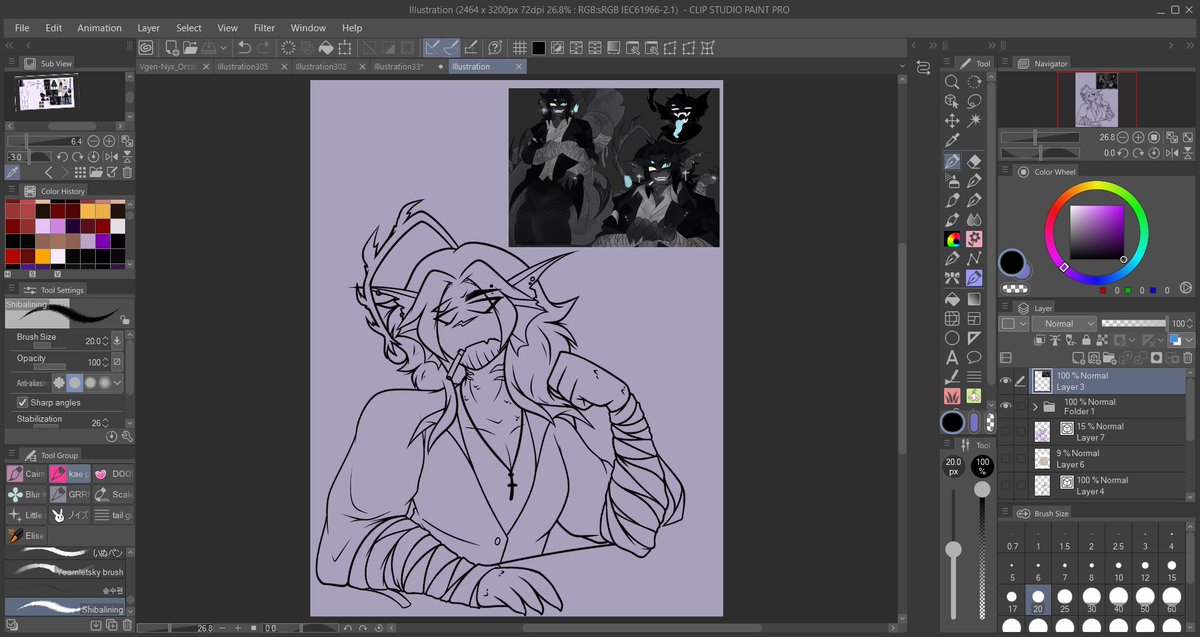Show Layer 7 visibility box

[1006, 432]
